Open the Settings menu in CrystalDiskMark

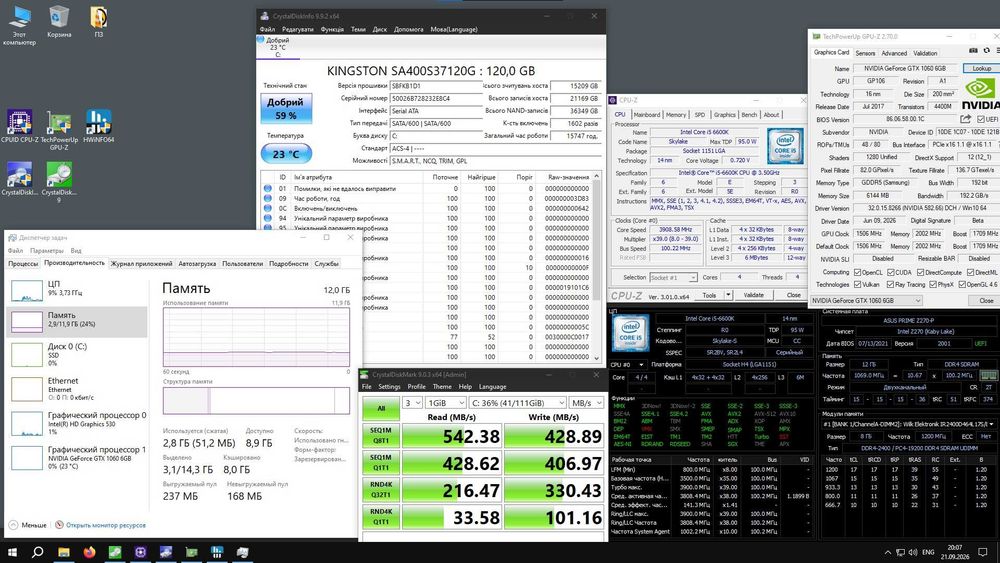(x=389, y=386)
